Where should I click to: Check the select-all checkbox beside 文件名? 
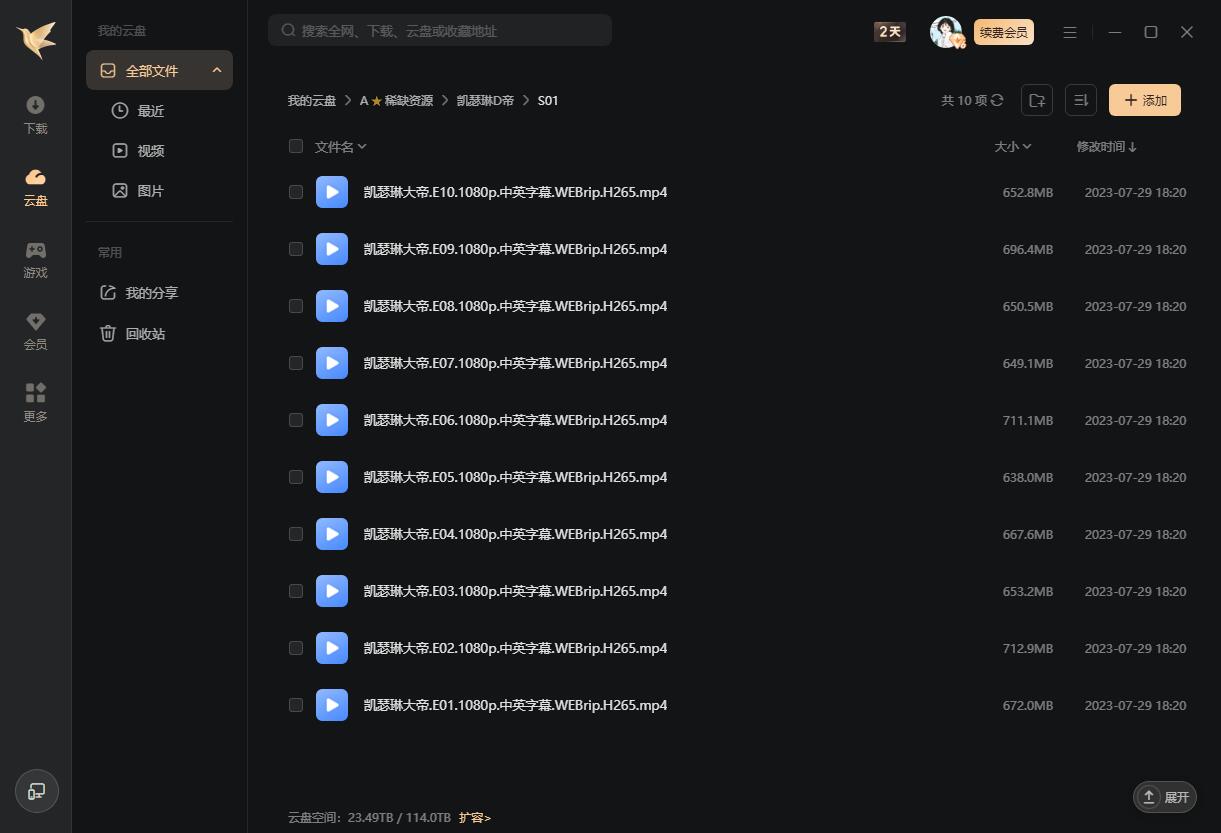point(296,146)
